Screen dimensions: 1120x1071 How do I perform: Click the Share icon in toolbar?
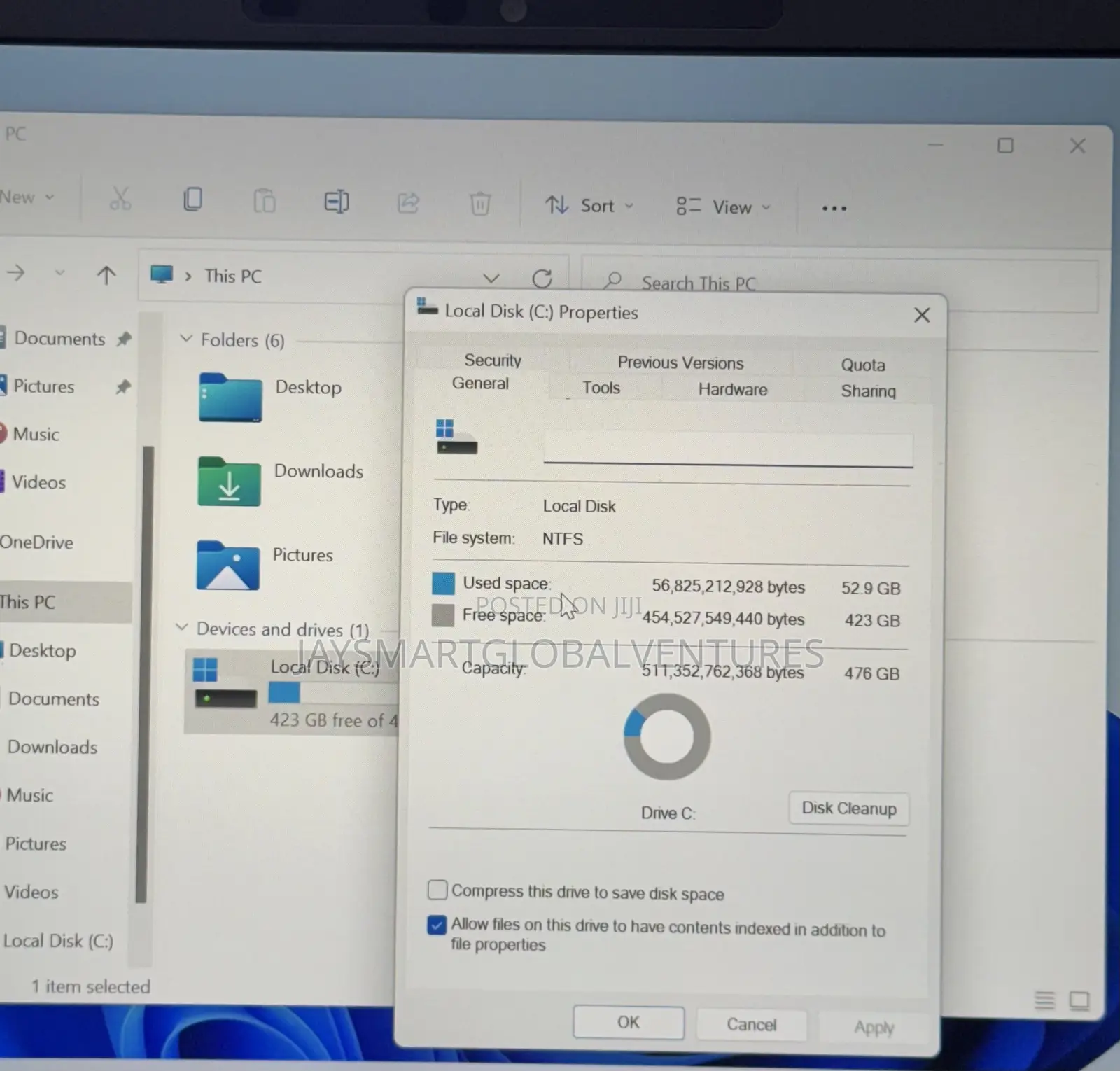coord(408,203)
